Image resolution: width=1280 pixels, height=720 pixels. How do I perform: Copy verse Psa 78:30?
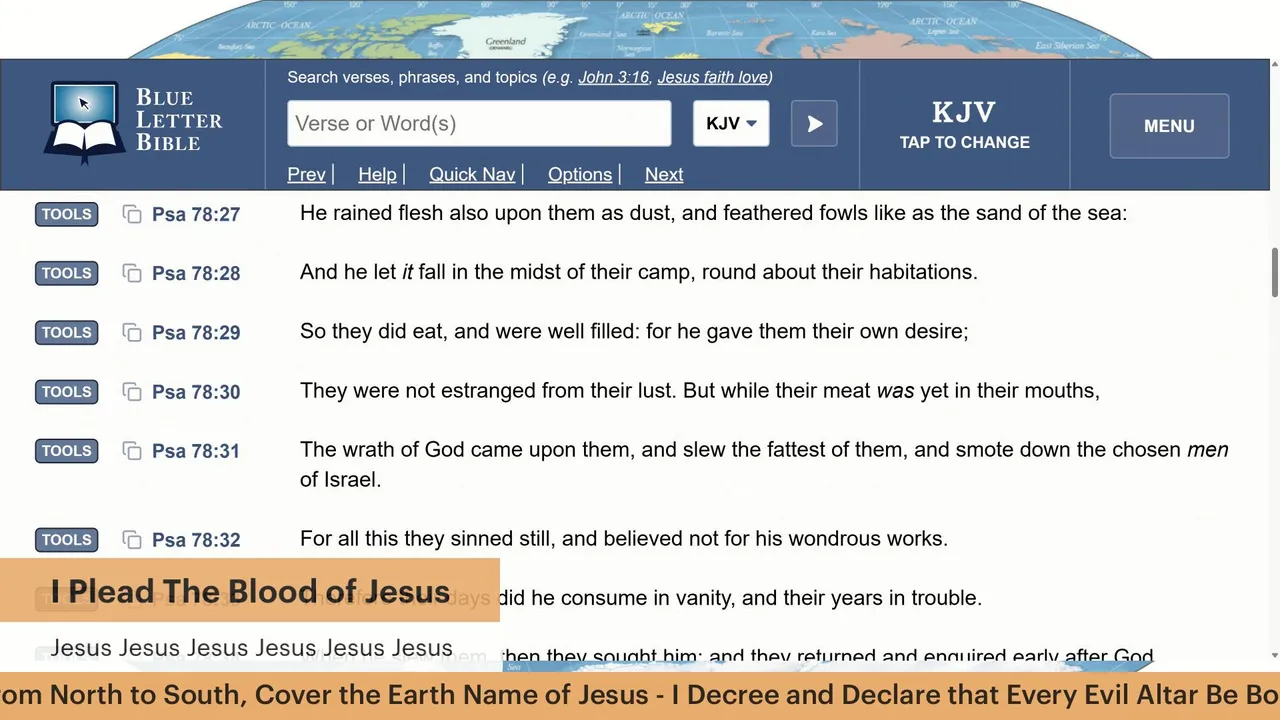(132, 392)
